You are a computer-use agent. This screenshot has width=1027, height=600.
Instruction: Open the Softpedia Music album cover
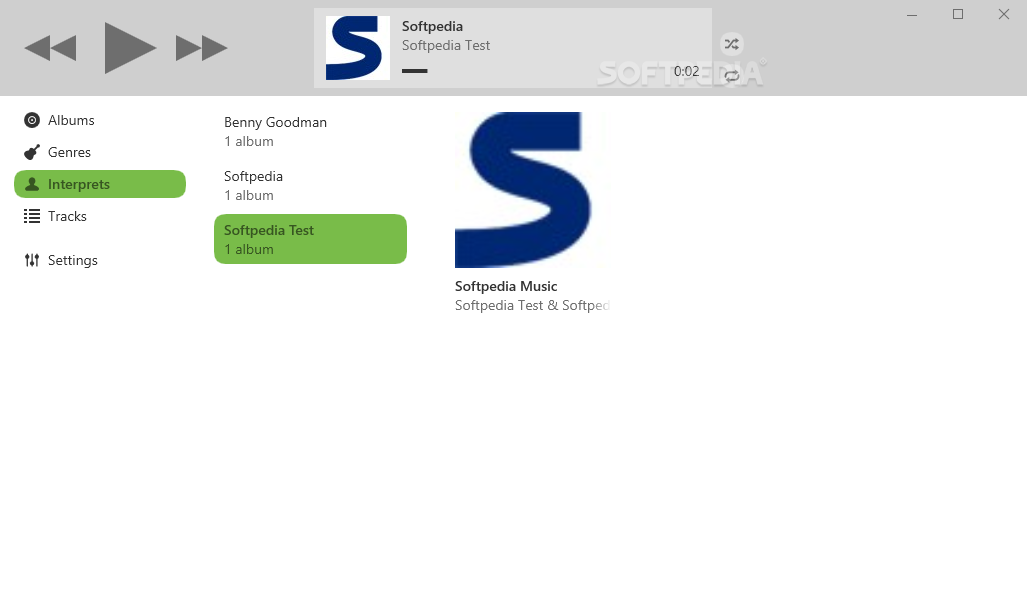pos(532,190)
